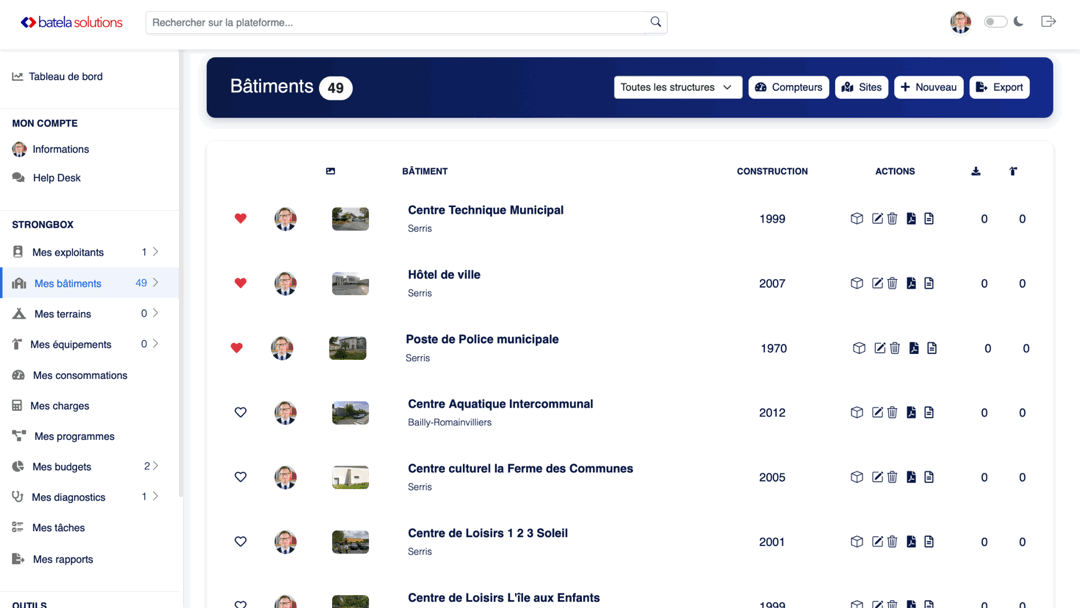Toggle dark mode switch
This screenshot has height=608, width=1080.
coord(995,22)
